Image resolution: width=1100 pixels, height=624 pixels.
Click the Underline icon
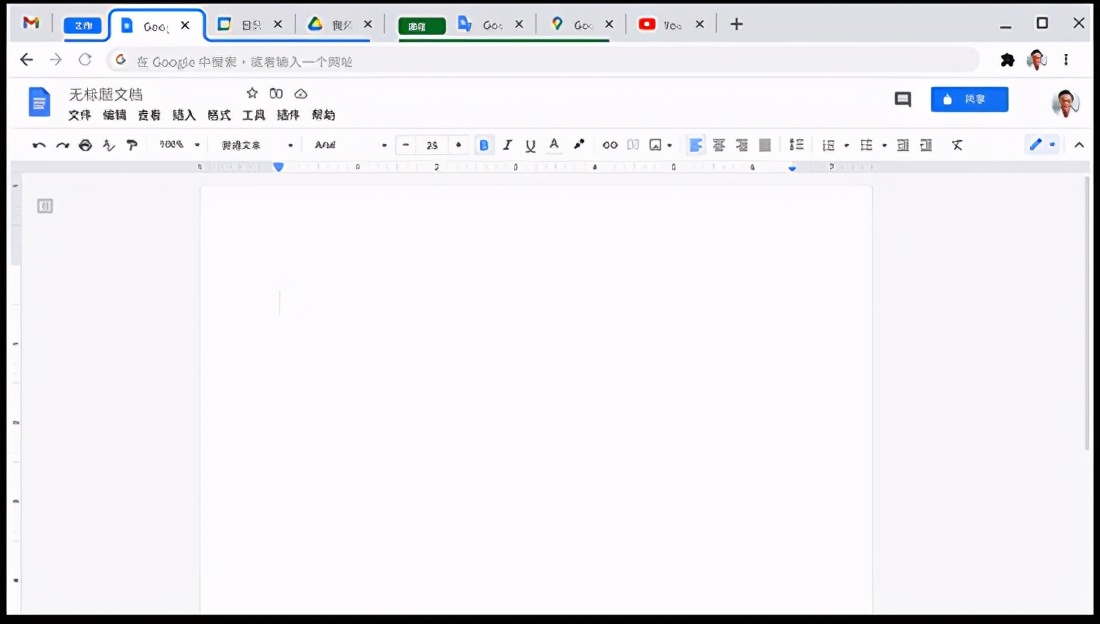530,144
